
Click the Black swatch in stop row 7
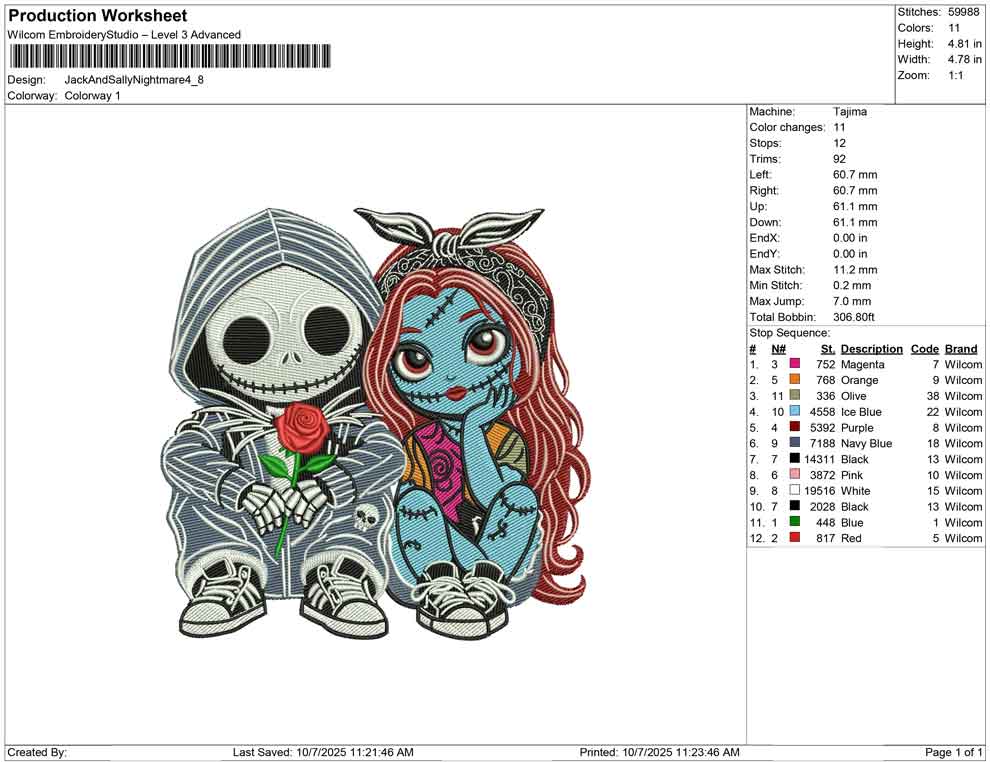[794, 458]
